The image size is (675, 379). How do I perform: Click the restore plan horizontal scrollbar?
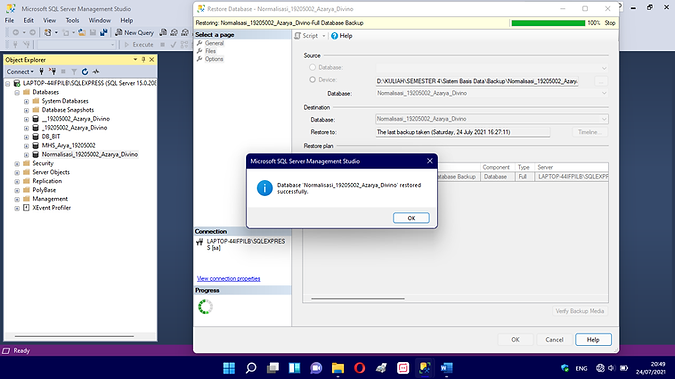coord(358,298)
